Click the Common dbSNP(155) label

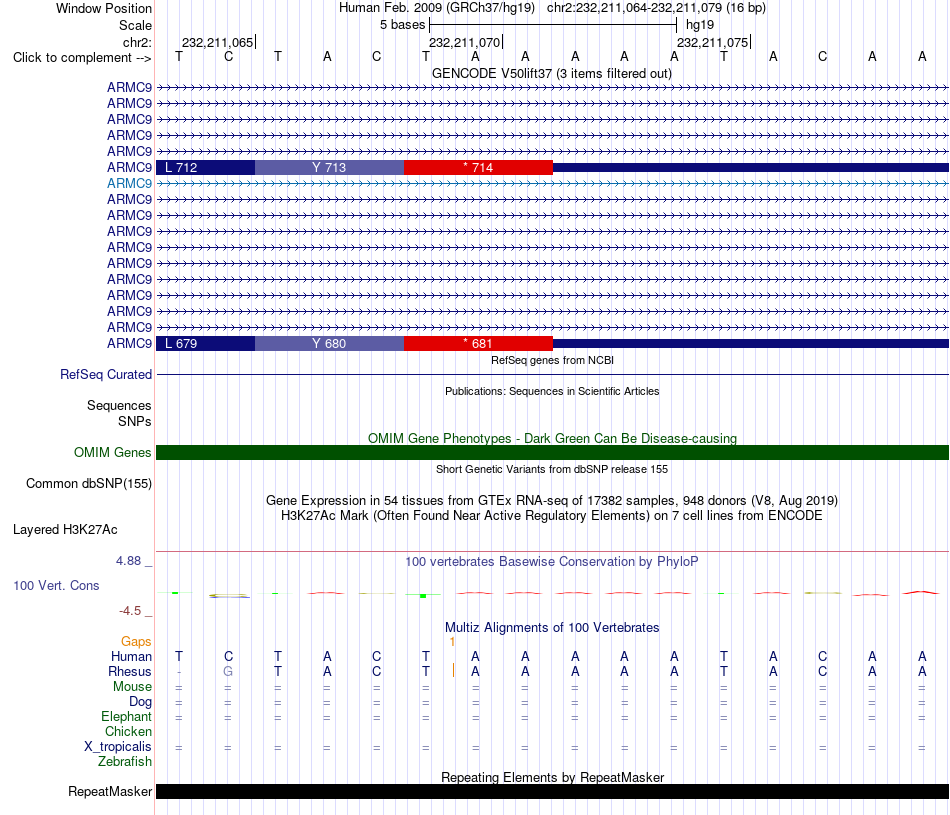point(88,484)
